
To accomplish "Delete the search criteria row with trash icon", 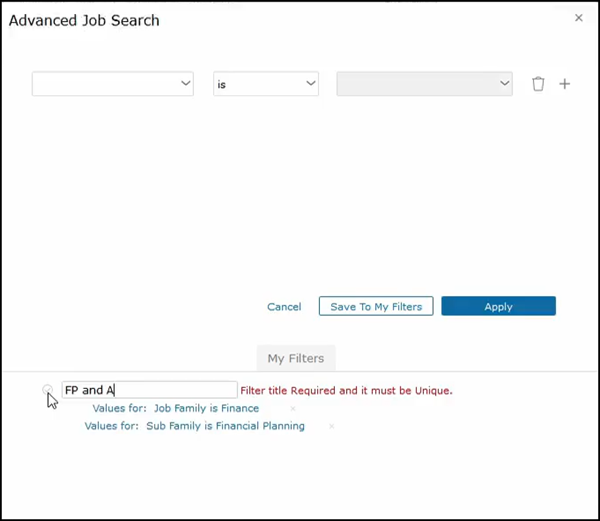I will 538,84.
